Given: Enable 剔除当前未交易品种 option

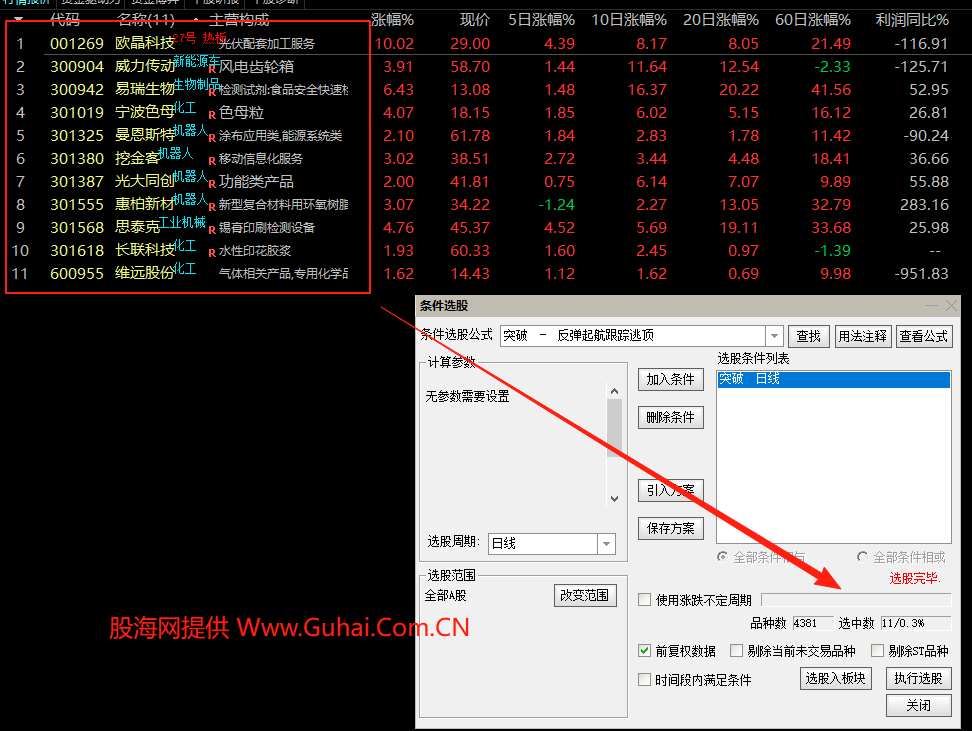Looking at the screenshot, I should coord(736,650).
